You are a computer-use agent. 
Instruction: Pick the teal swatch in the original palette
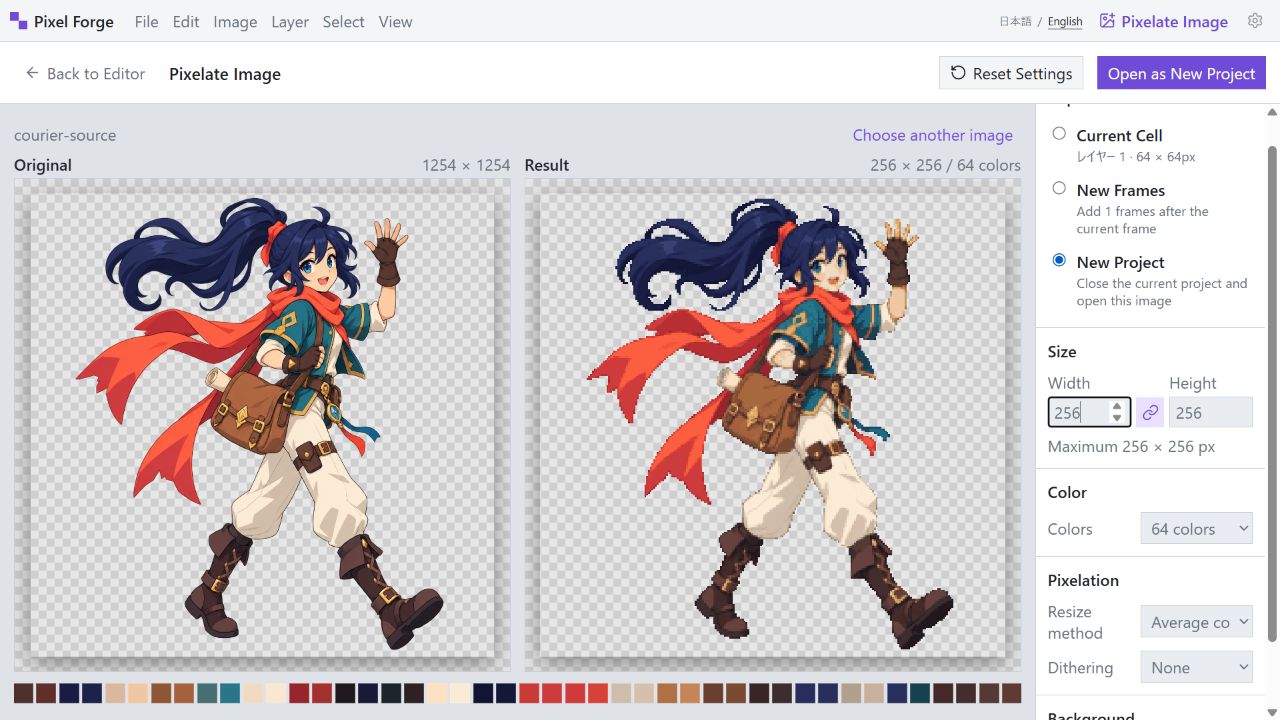[x=229, y=693]
